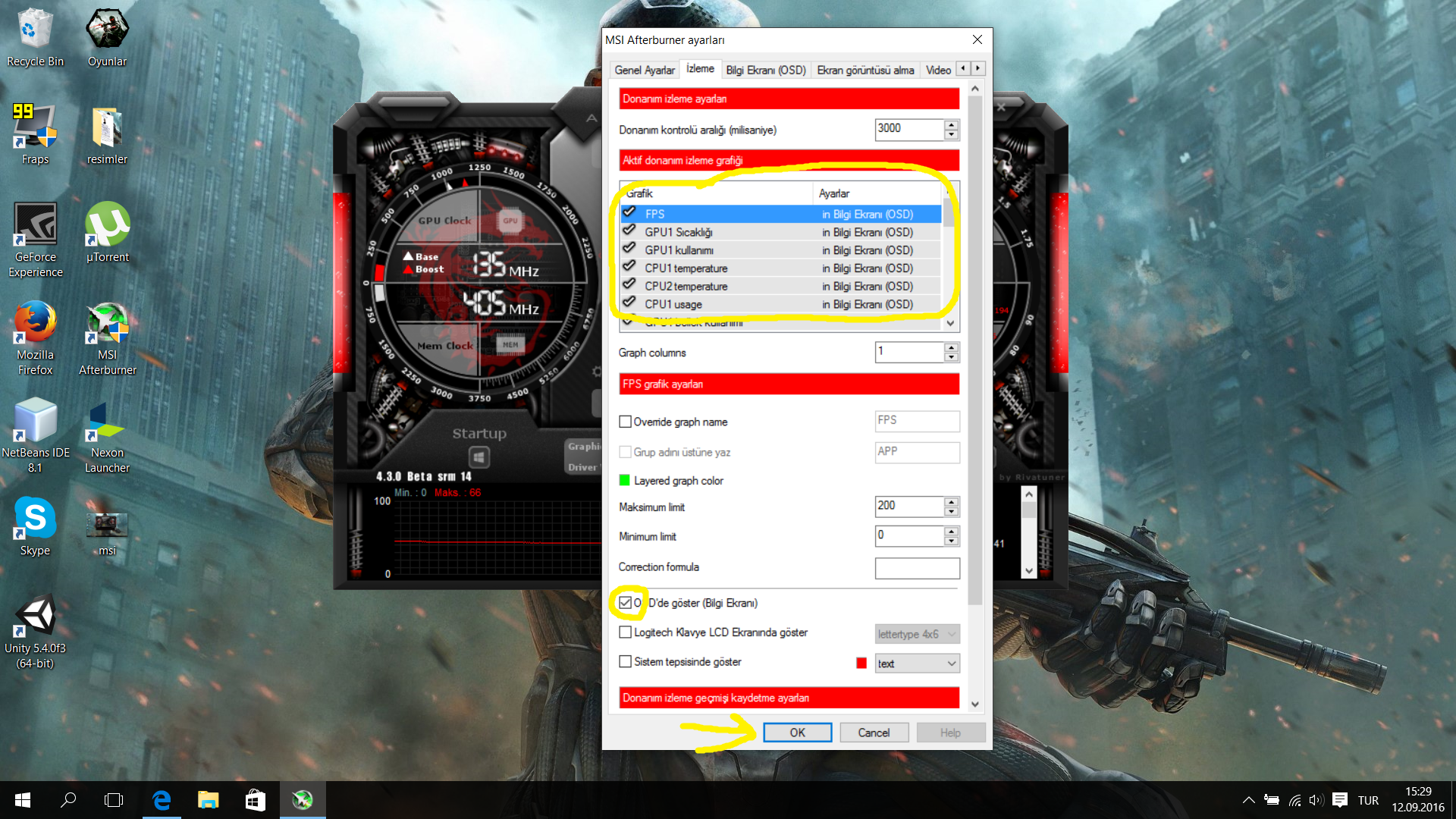Click Cancel to discard changes

872,732
